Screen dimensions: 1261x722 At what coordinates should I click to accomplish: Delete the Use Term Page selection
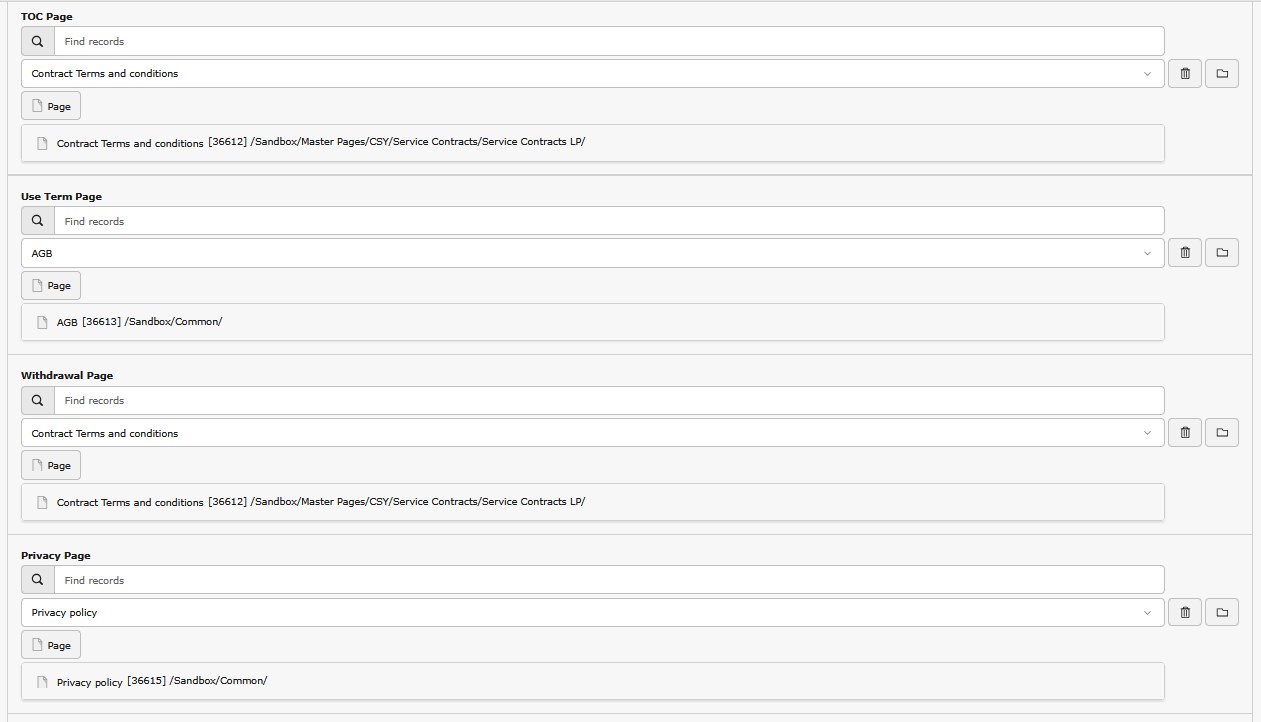tap(1185, 253)
